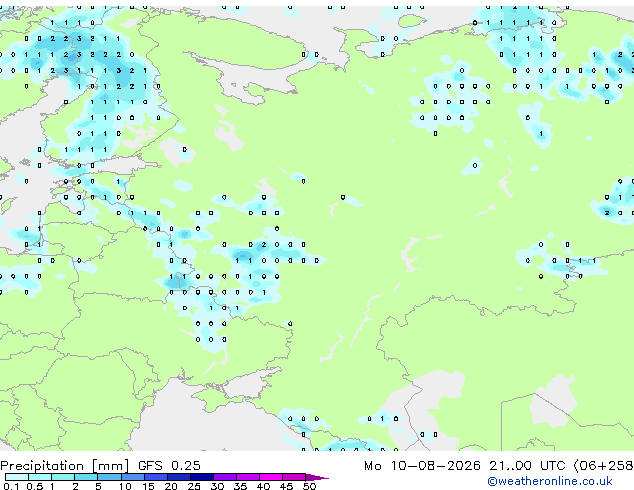
Task: Click the legend swatch for 35–40 mm
Action: (248, 477)
